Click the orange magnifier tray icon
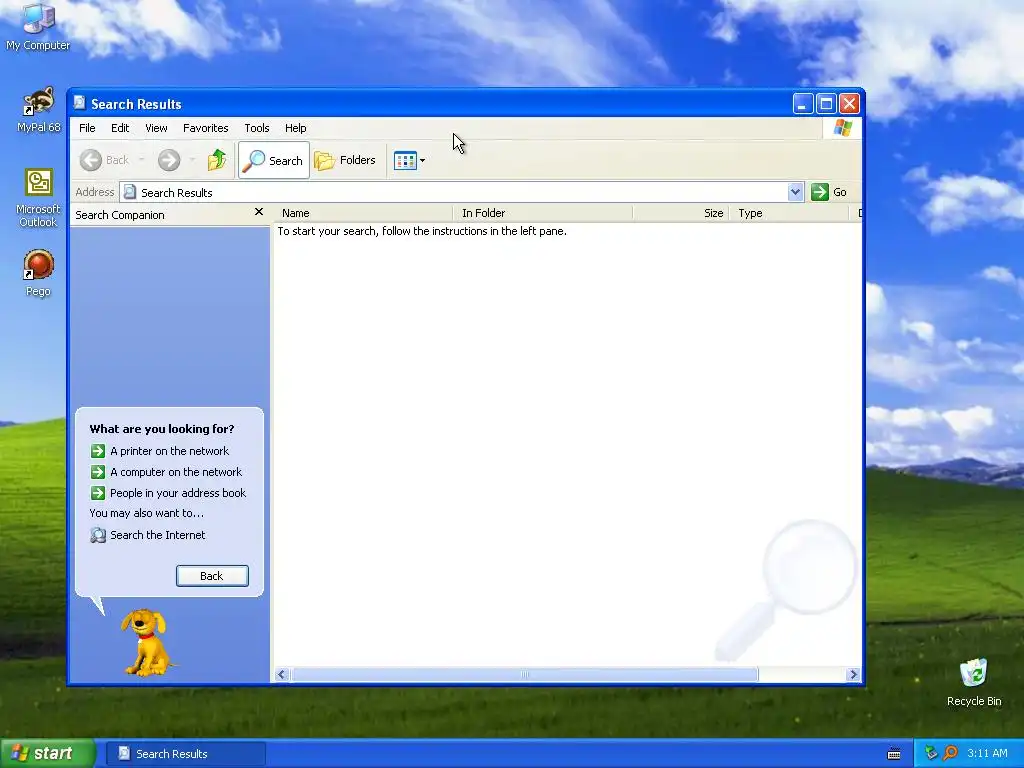Image resolution: width=1024 pixels, height=768 pixels. coord(950,753)
